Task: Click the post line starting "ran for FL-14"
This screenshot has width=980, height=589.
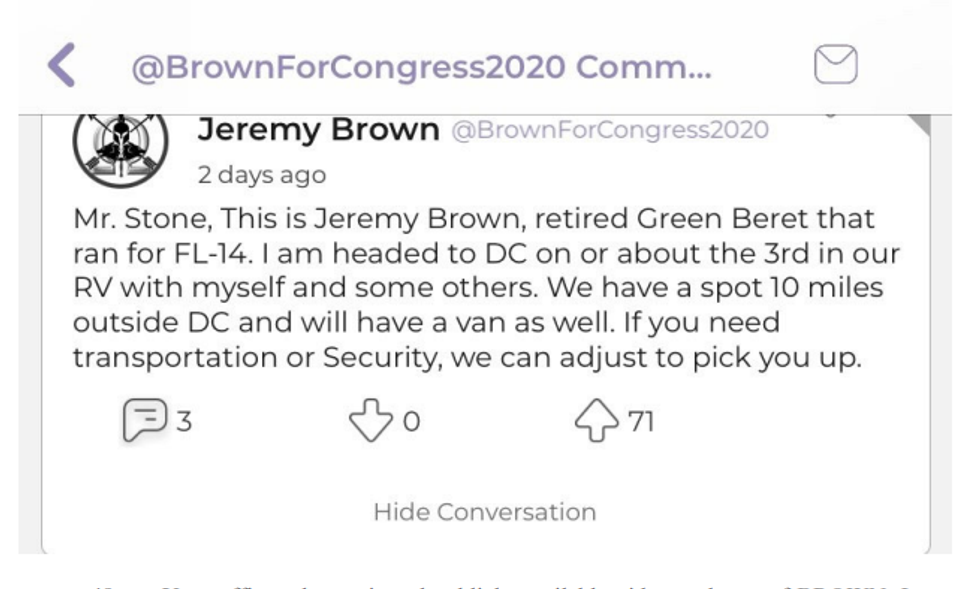Action: [x=486, y=252]
